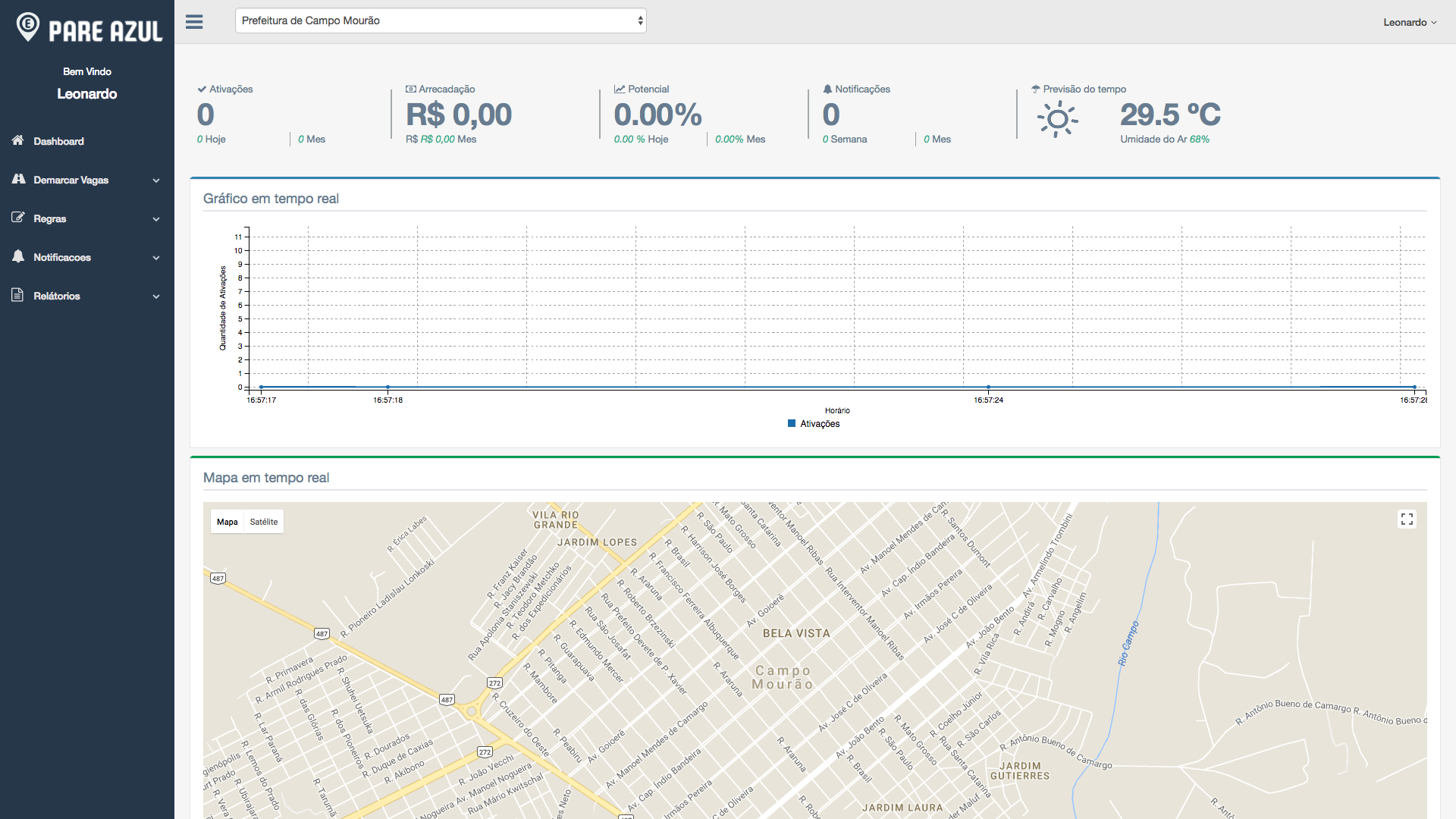Screen dimensions: 1456x819
Task: Toggle the hamburger sidebar menu
Action: (194, 22)
